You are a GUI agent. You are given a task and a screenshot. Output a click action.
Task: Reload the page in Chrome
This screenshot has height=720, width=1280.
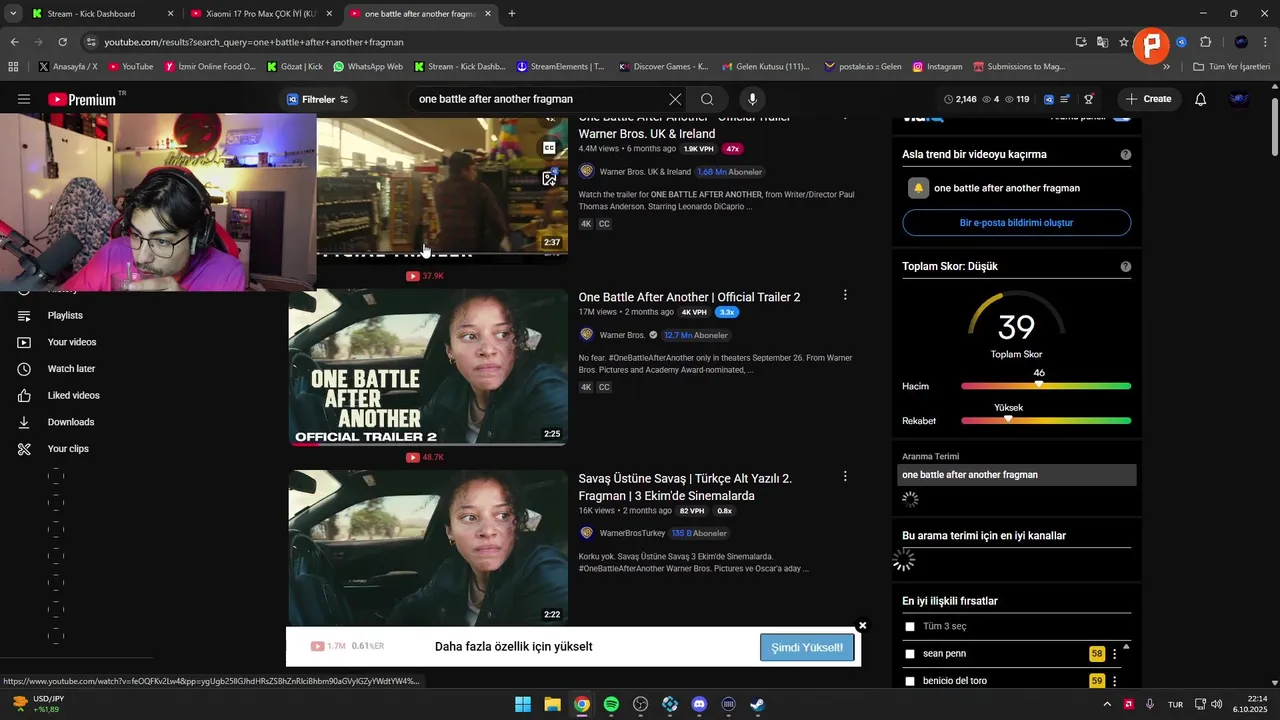[62, 42]
